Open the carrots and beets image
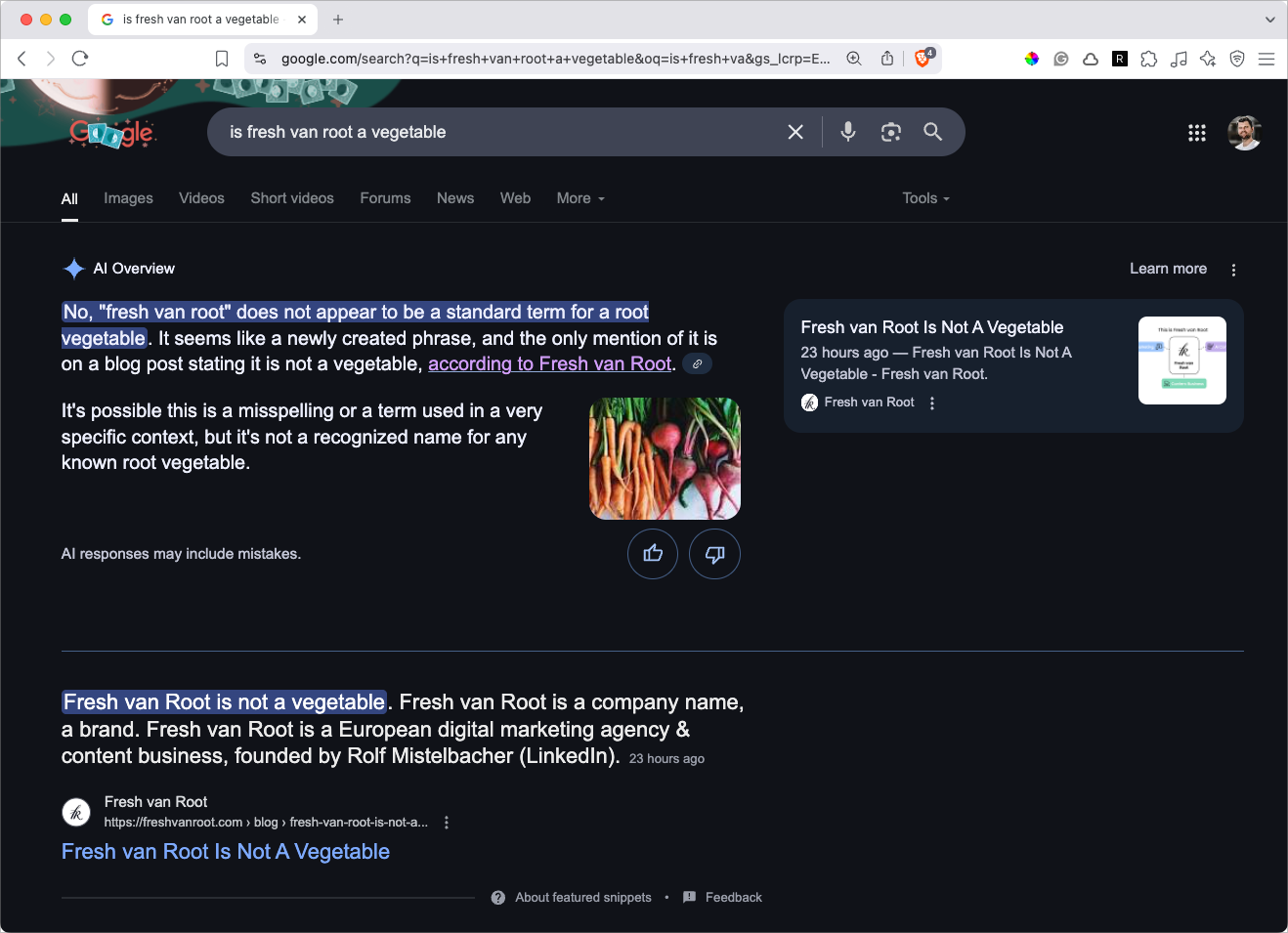The width and height of the screenshot is (1288, 933). [665, 458]
